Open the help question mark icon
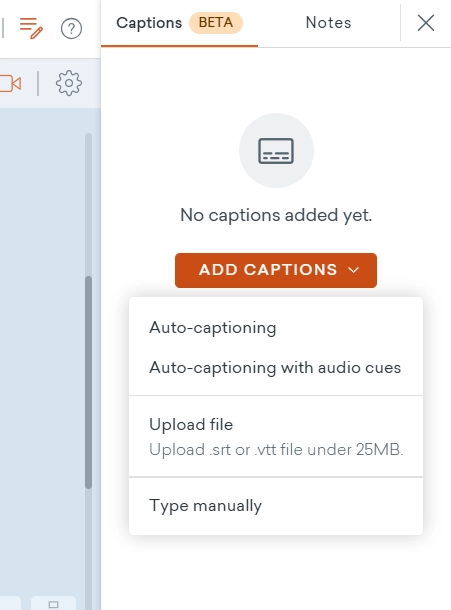The image size is (451, 610). click(71, 28)
